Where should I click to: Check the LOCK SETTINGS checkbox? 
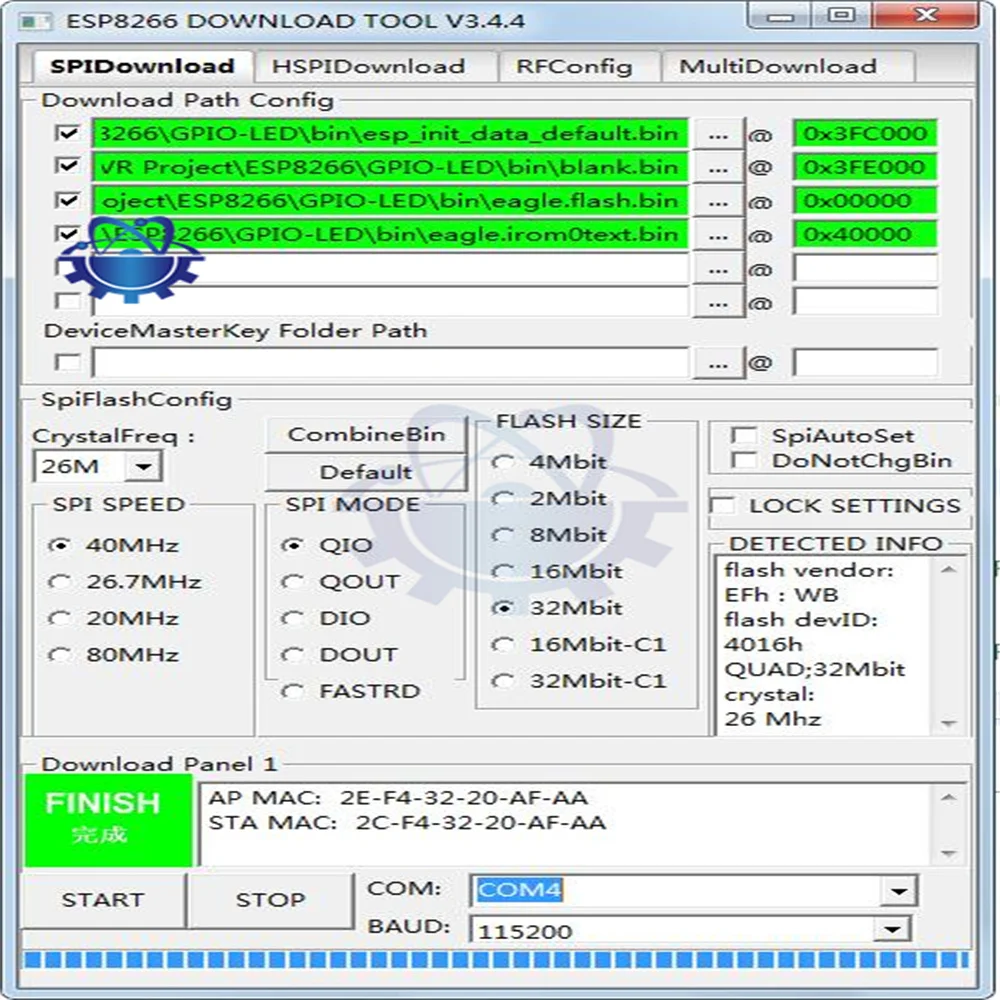(x=723, y=505)
